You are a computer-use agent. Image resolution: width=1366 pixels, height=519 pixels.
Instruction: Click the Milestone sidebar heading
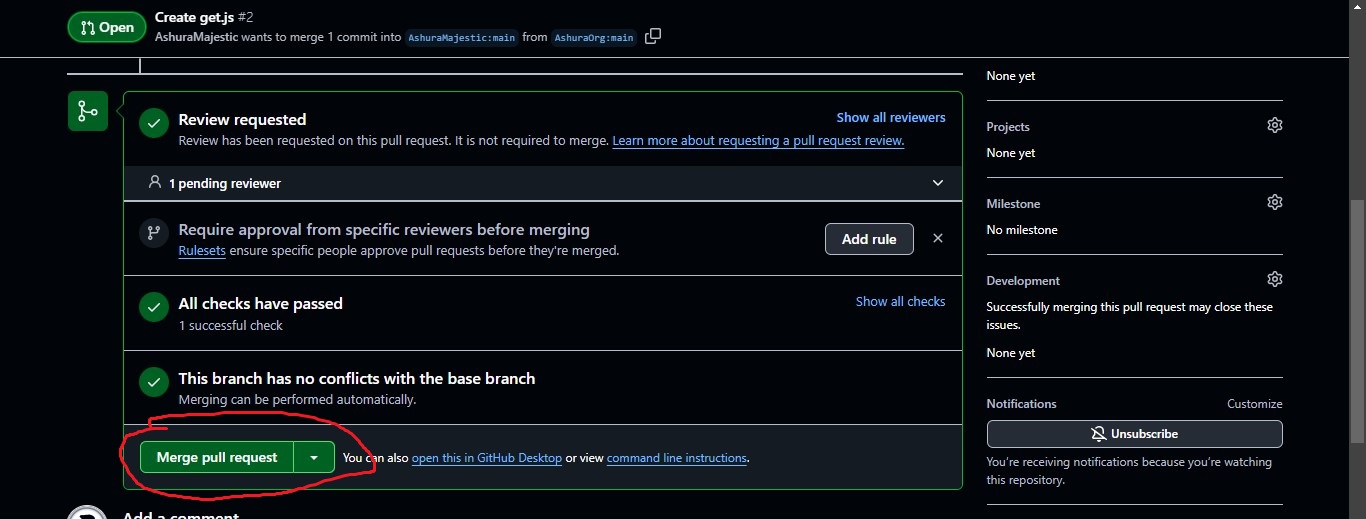(1013, 204)
